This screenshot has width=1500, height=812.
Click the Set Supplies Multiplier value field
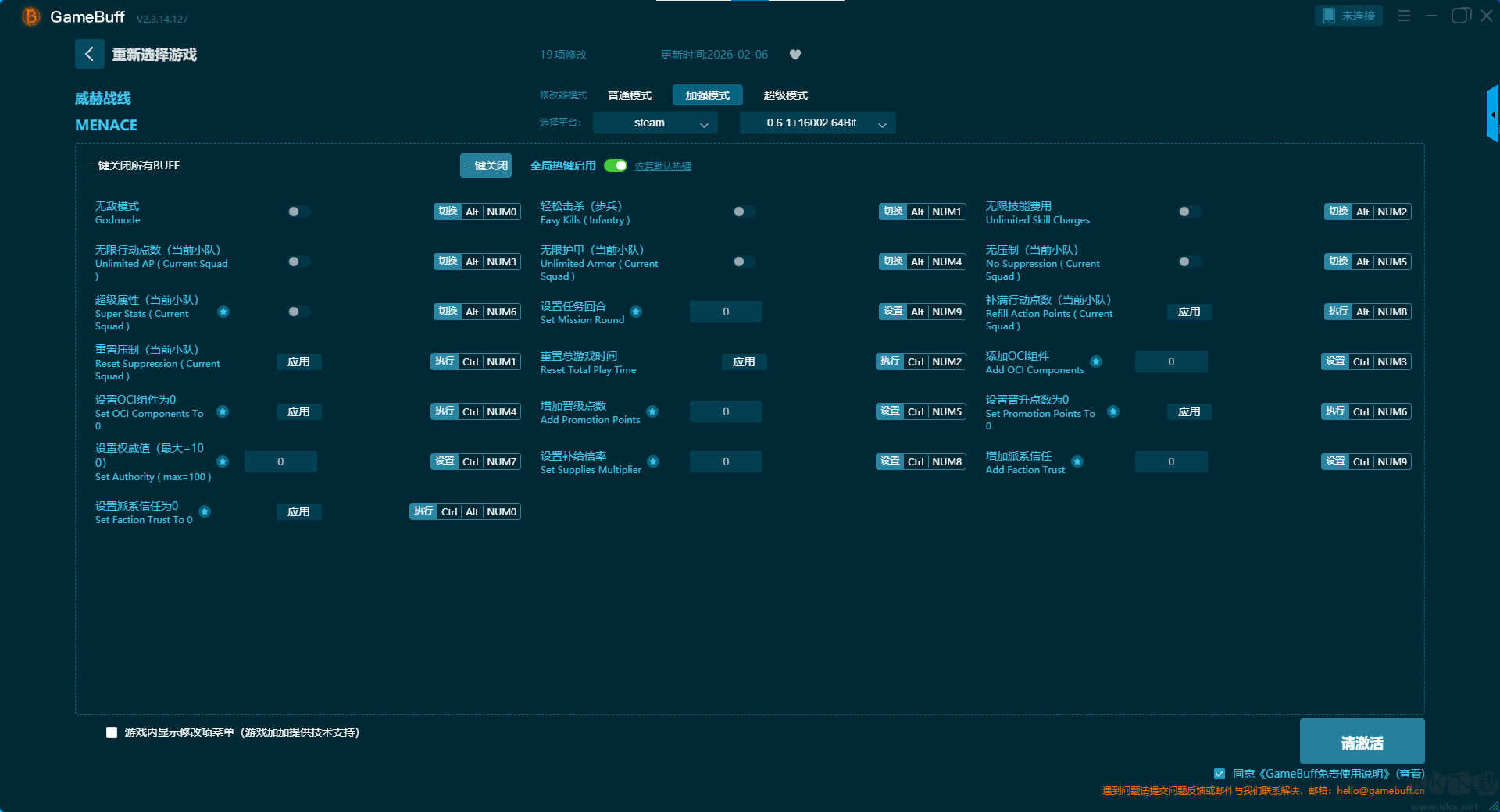click(726, 461)
